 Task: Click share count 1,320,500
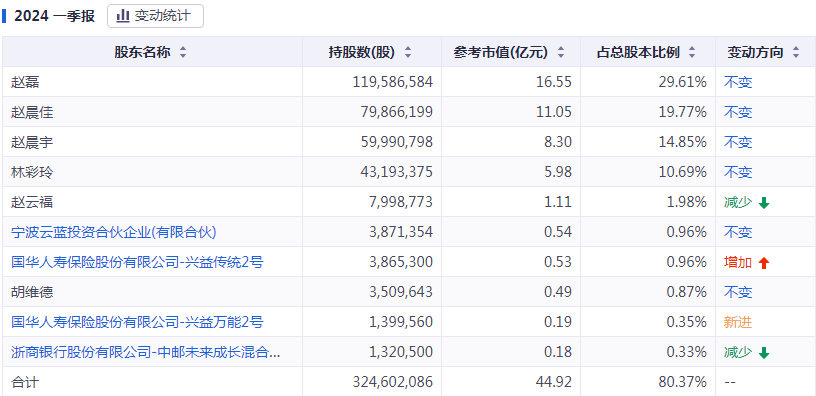click(401, 352)
